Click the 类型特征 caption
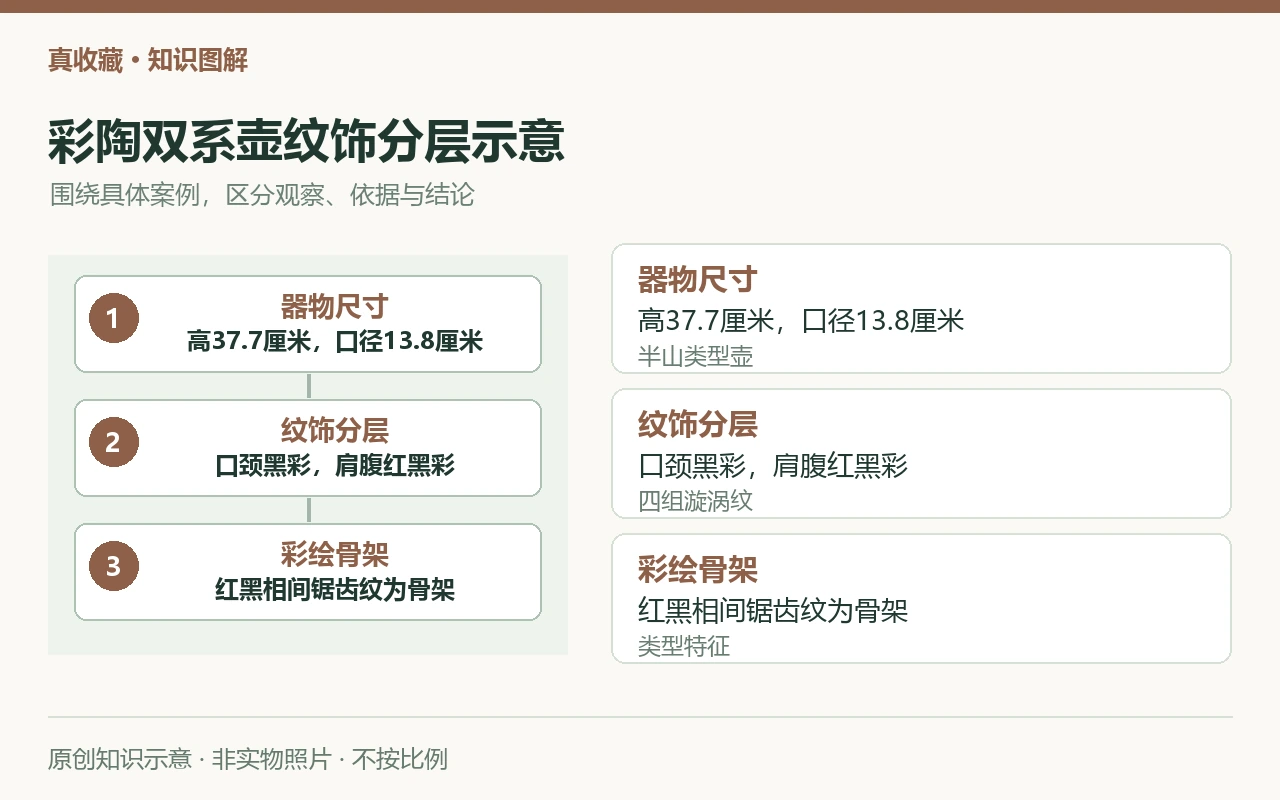 click(x=684, y=647)
